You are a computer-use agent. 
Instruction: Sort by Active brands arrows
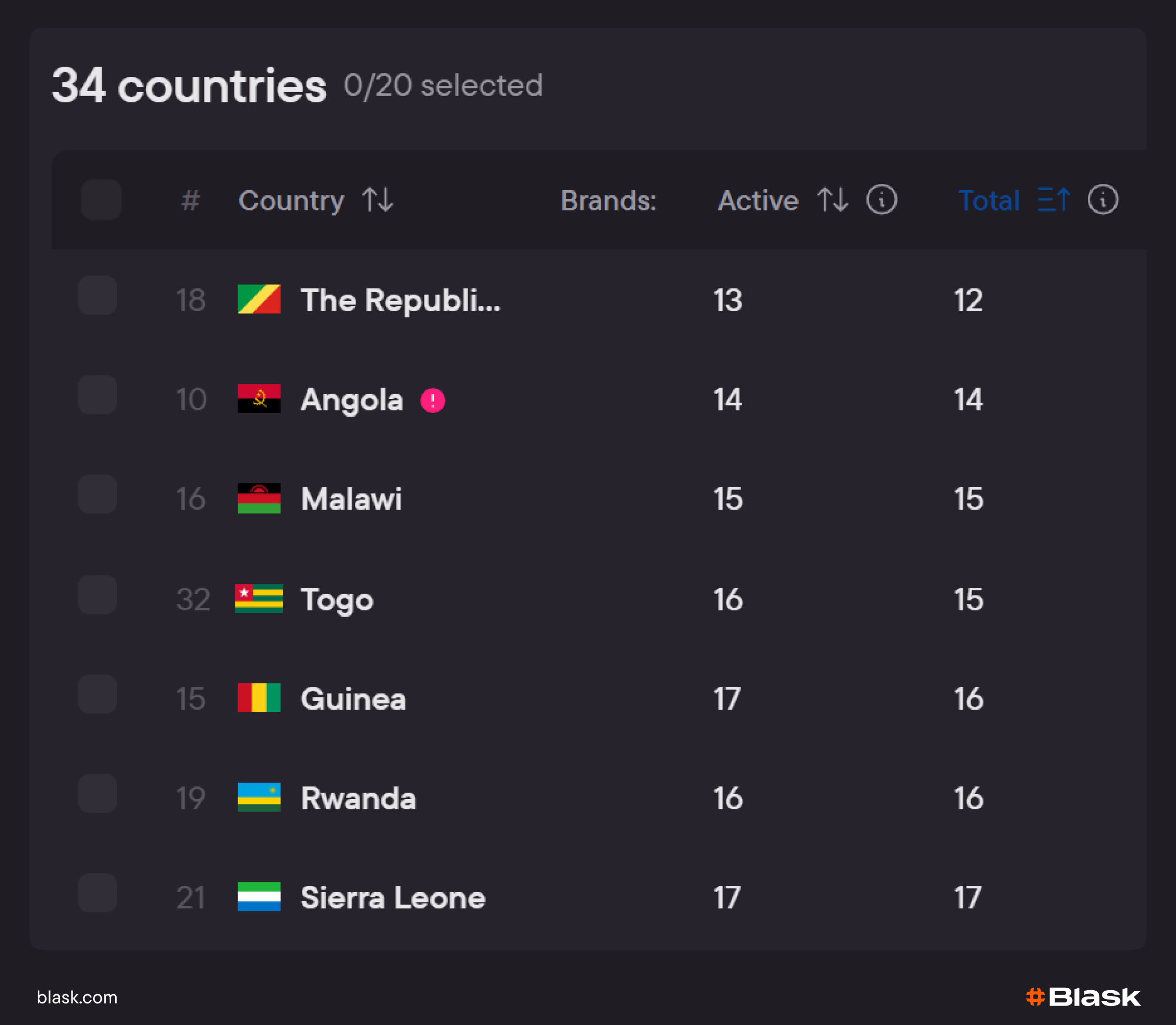click(833, 200)
